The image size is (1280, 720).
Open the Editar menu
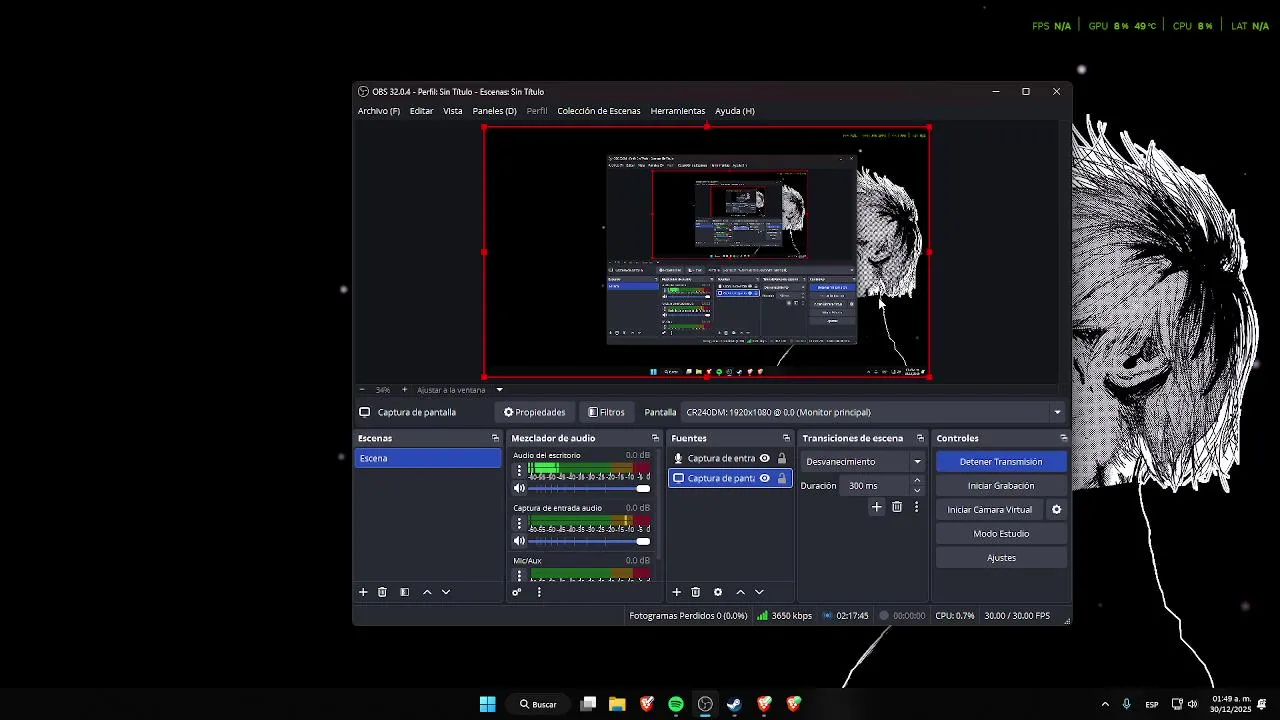[421, 111]
